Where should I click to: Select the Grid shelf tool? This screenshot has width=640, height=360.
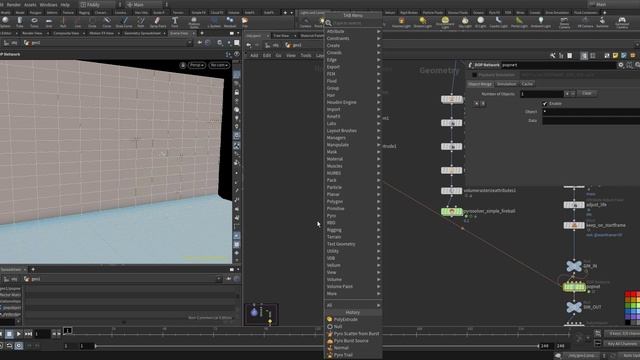click(x=49, y=22)
